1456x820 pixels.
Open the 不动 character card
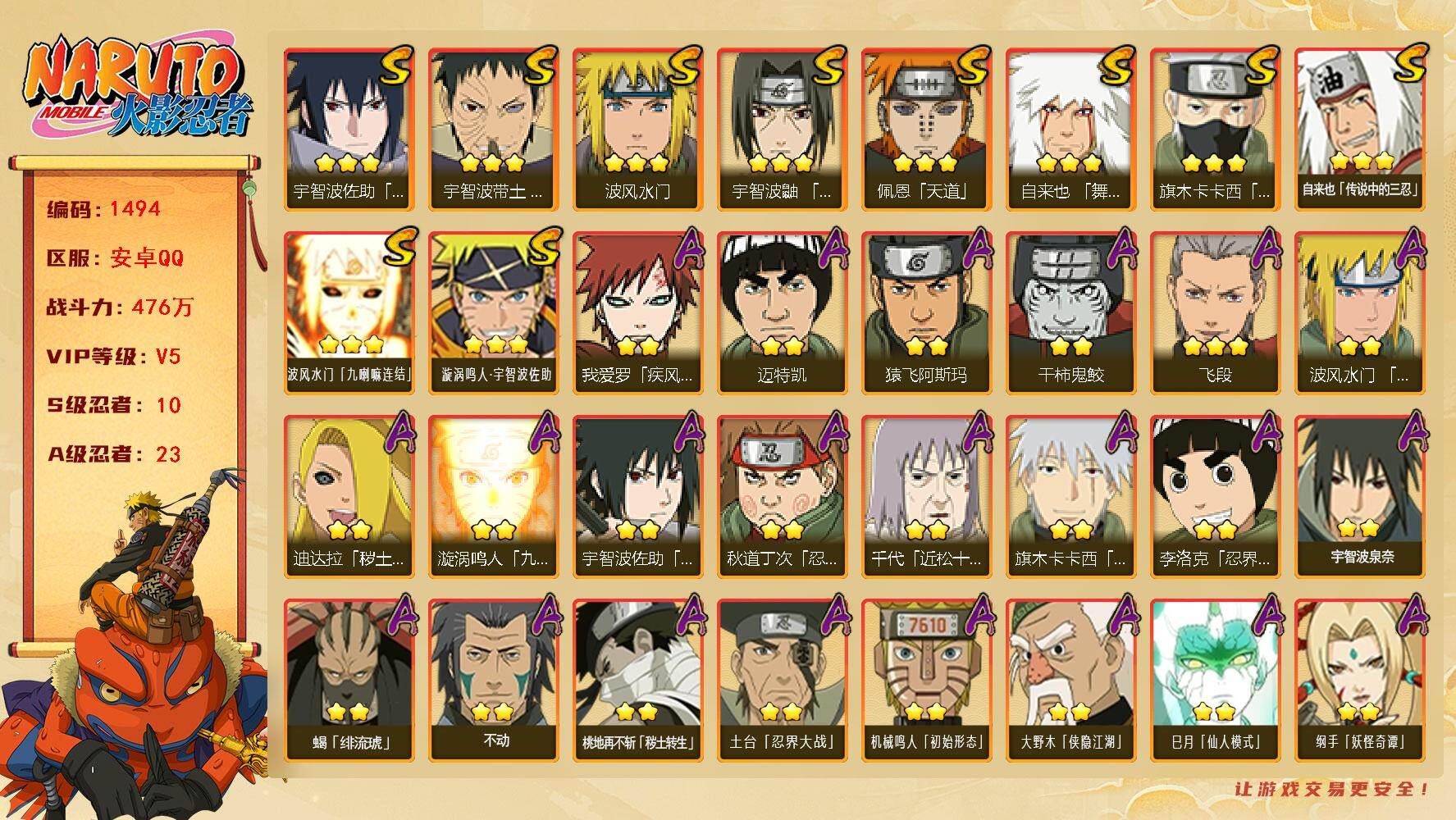(493, 680)
